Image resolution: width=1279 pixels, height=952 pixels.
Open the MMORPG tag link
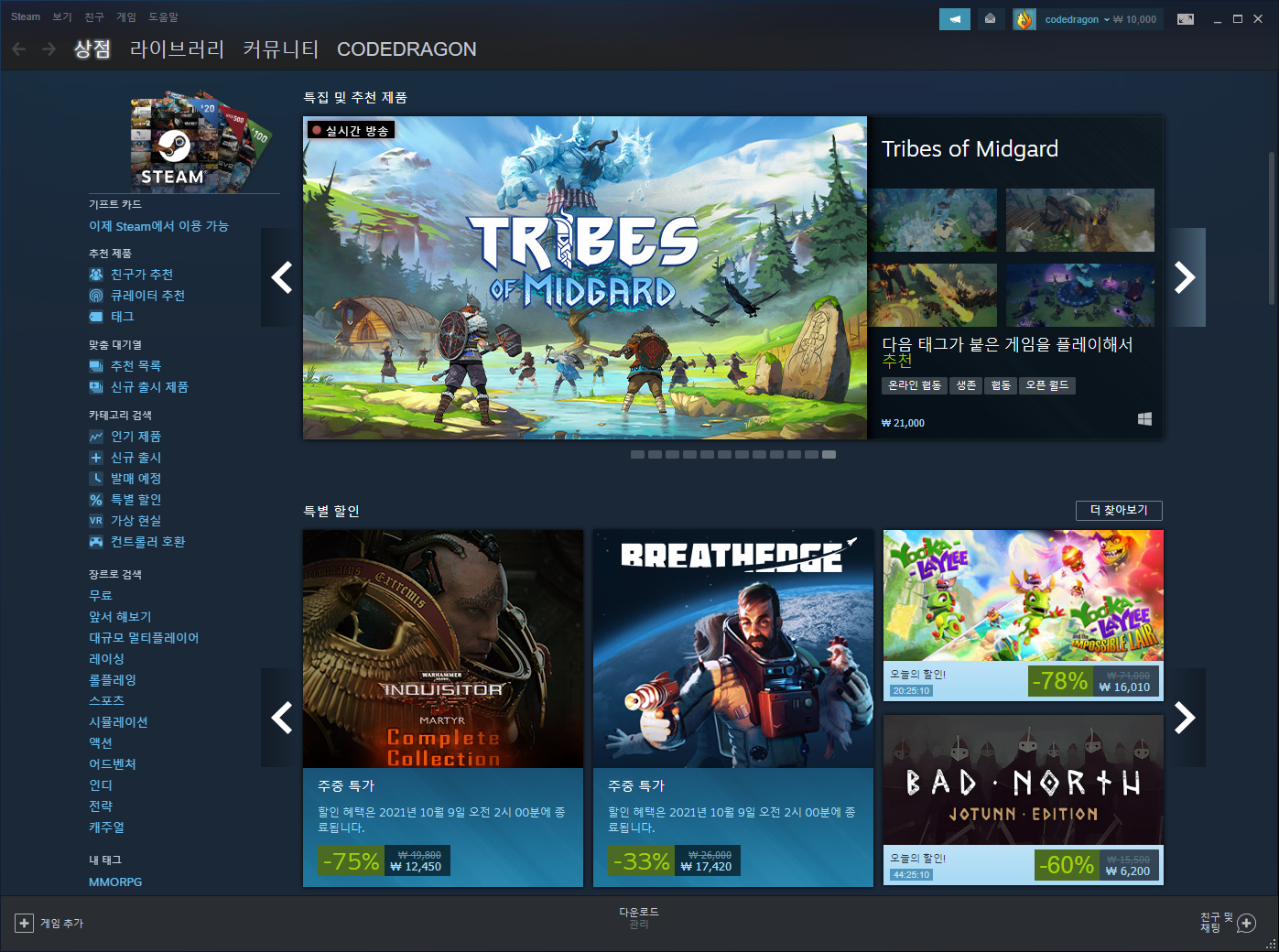tap(115, 882)
